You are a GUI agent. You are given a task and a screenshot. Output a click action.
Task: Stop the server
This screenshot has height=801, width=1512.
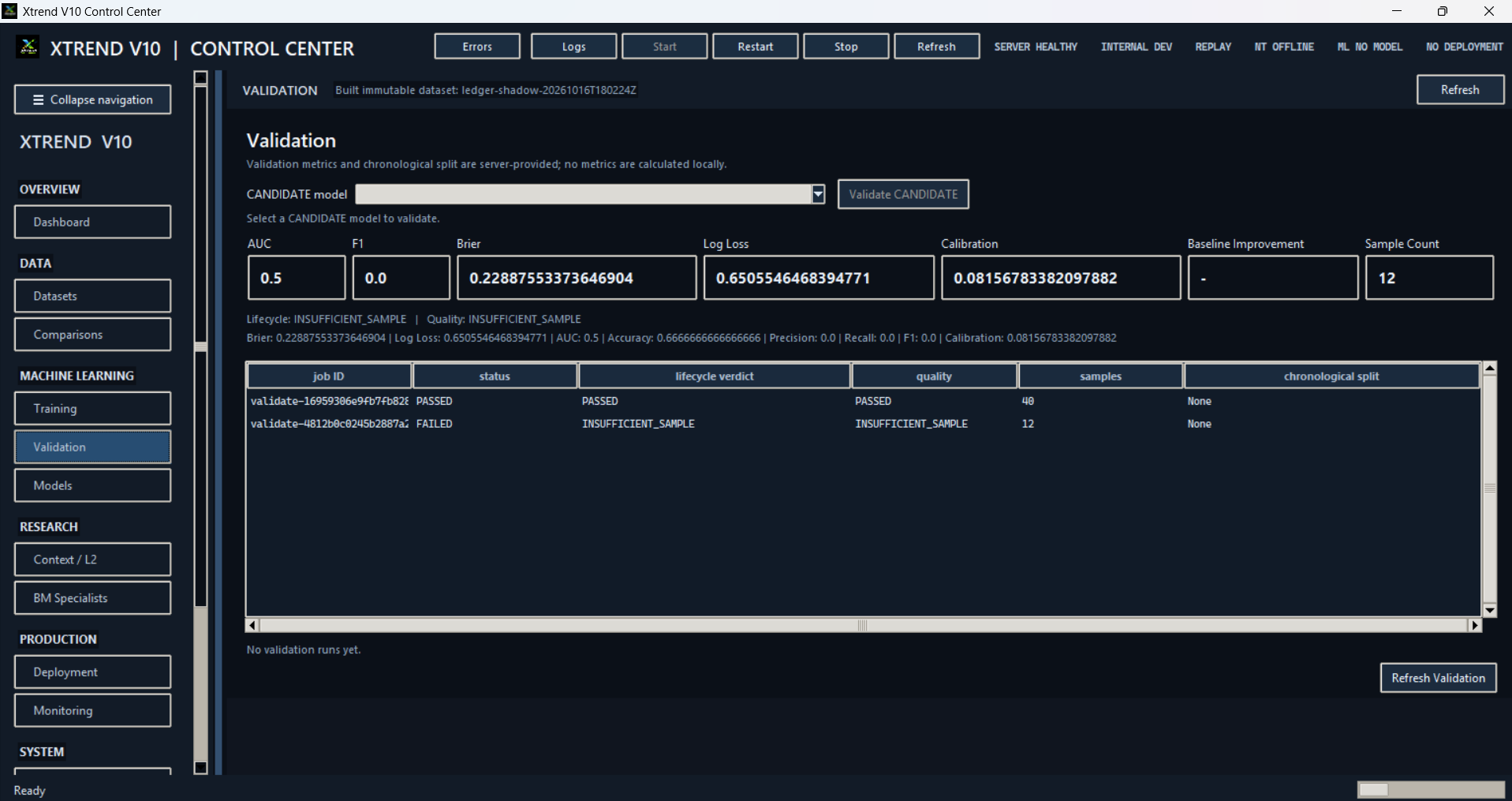[846, 47]
